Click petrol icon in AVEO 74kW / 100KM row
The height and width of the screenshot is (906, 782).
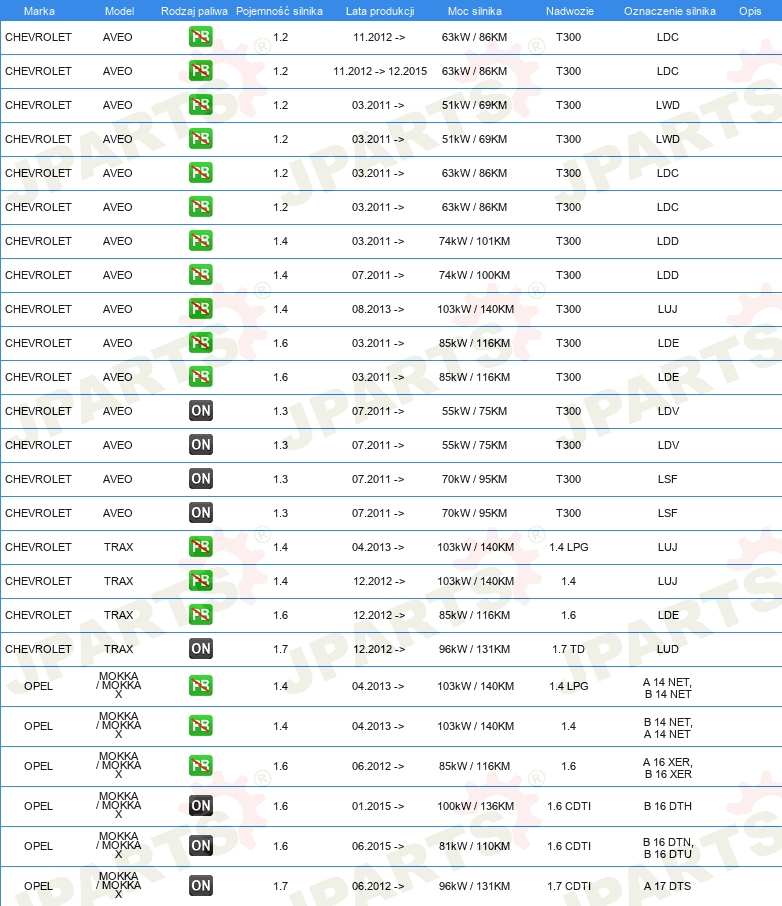(201, 274)
